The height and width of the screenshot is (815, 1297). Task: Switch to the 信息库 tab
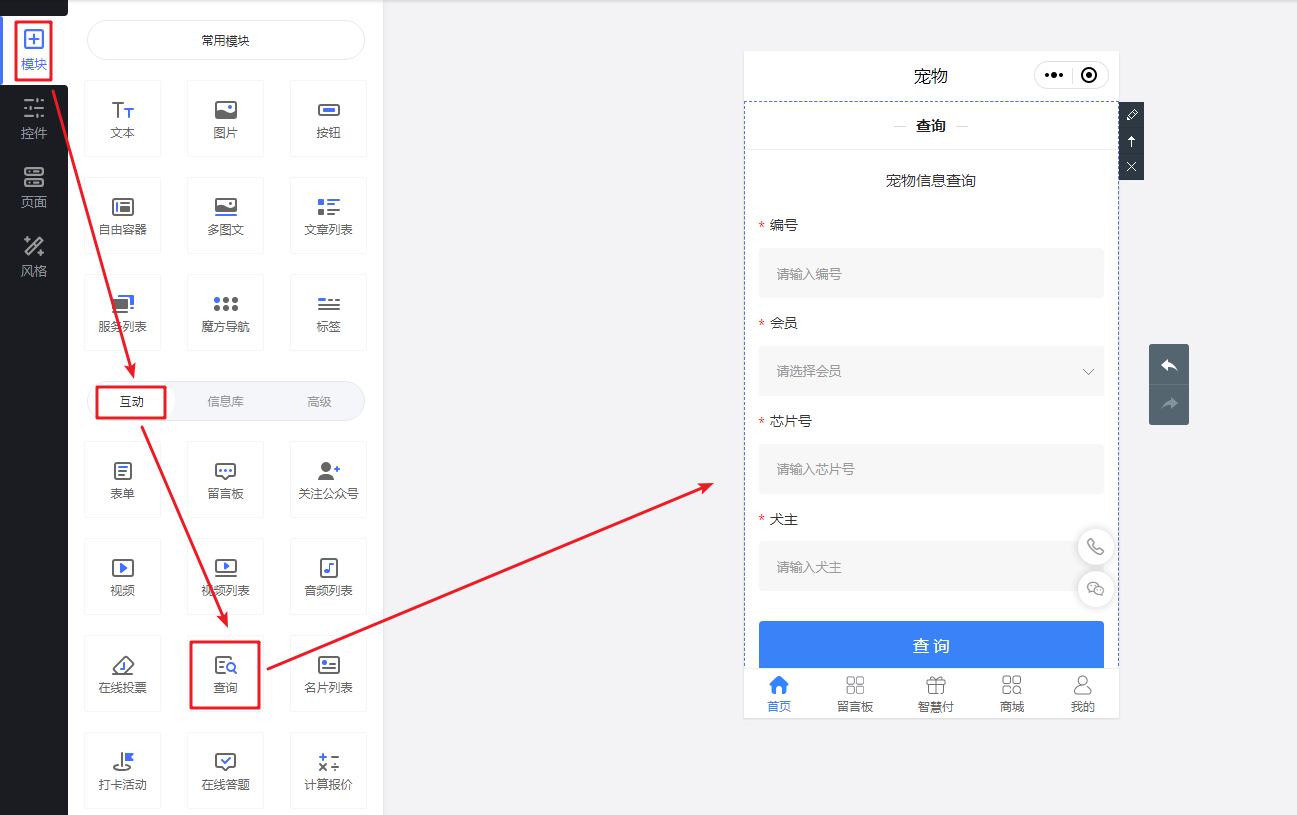pos(226,401)
